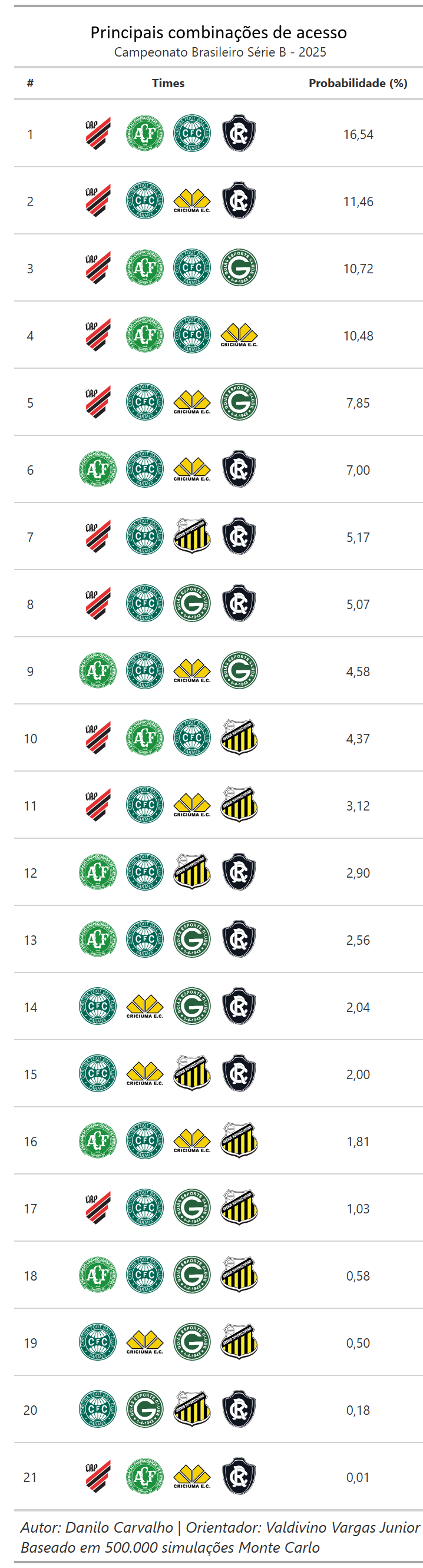Select the 16,54 probability value

[358, 134]
